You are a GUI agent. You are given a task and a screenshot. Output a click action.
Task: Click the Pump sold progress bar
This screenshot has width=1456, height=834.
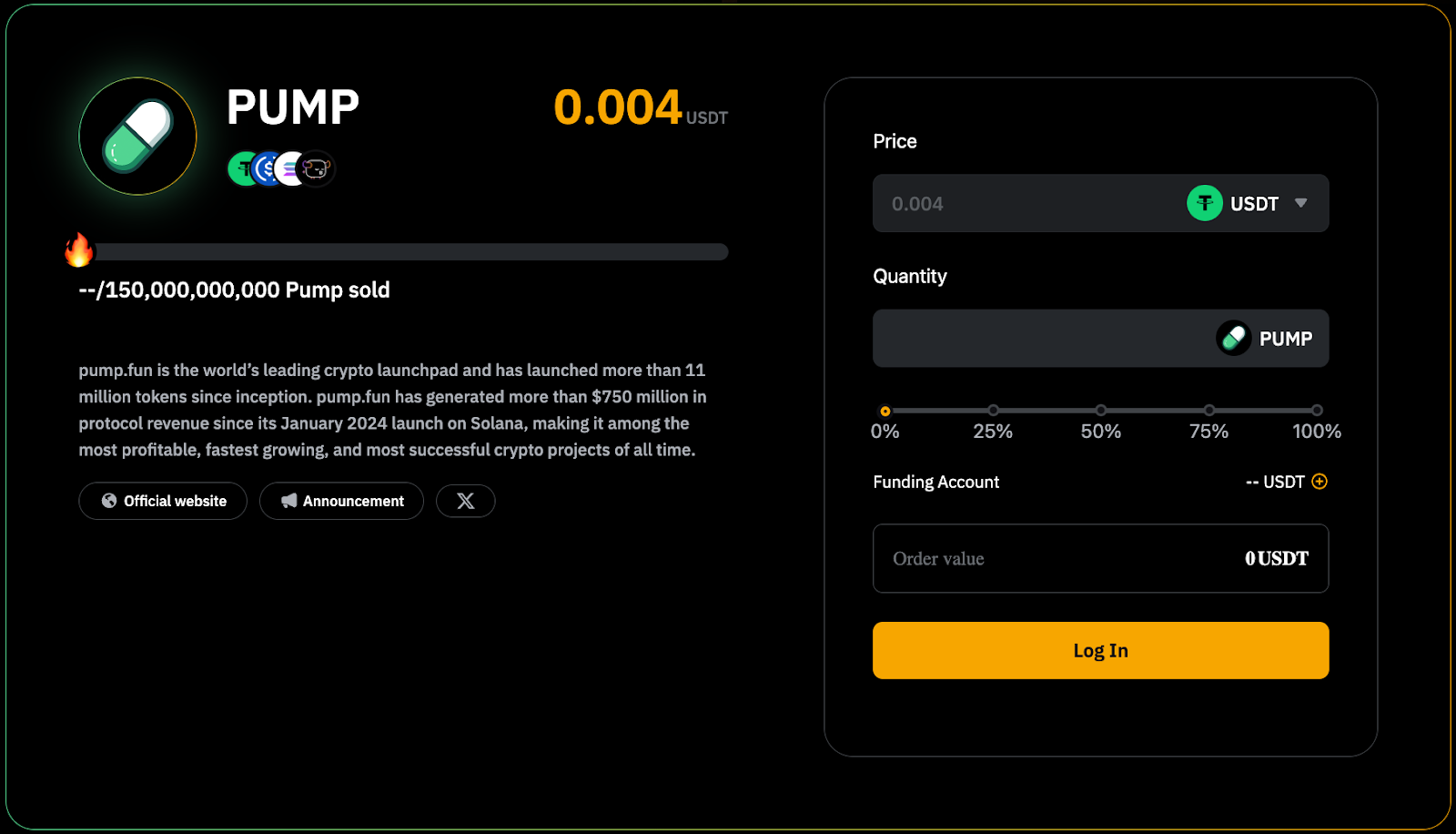pos(411,252)
